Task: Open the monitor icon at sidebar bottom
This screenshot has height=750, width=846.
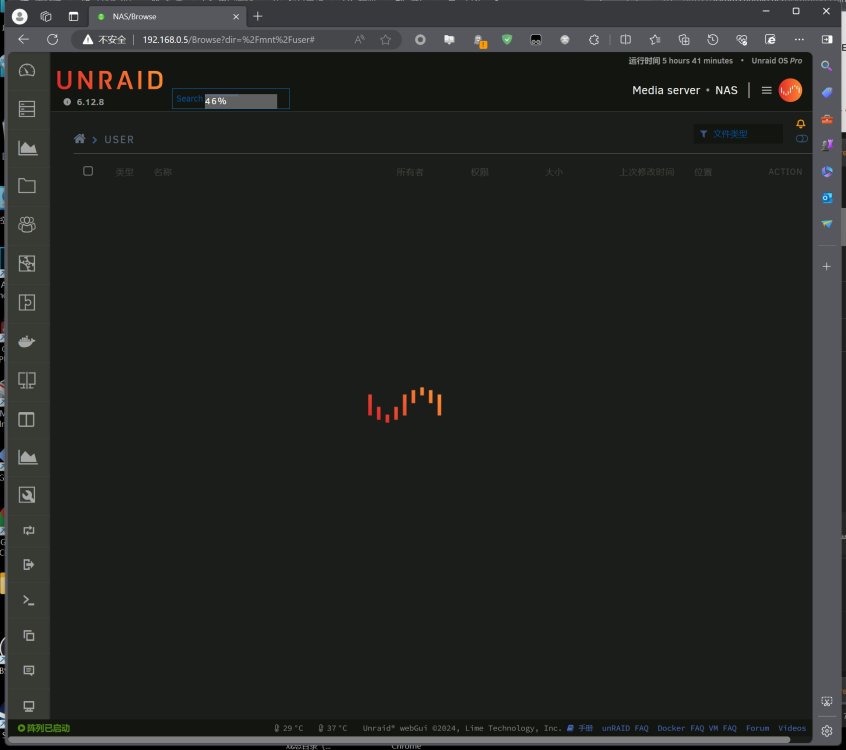Action: pyautogui.click(x=29, y=706)
